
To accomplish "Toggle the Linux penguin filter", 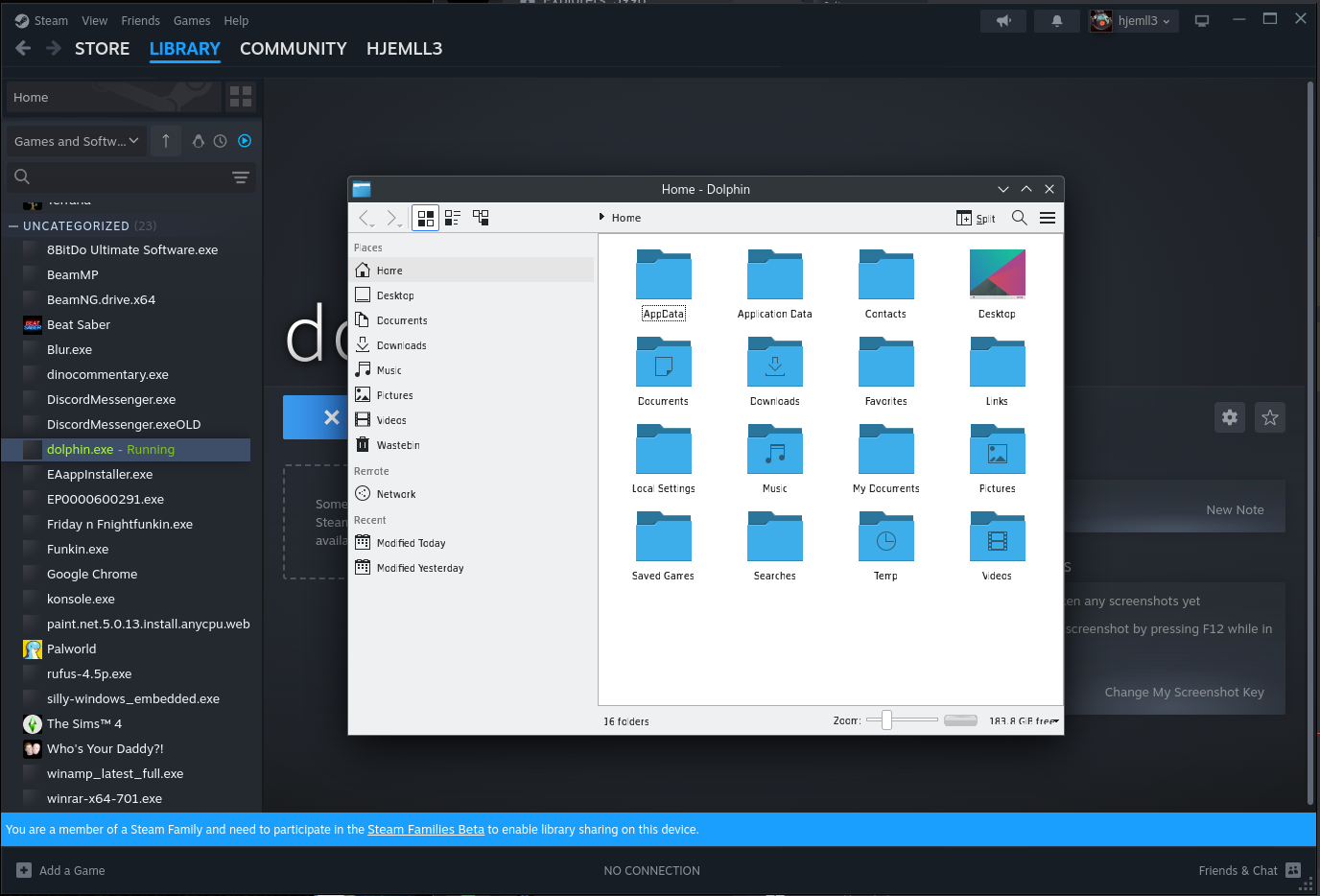I will (199, 141).
